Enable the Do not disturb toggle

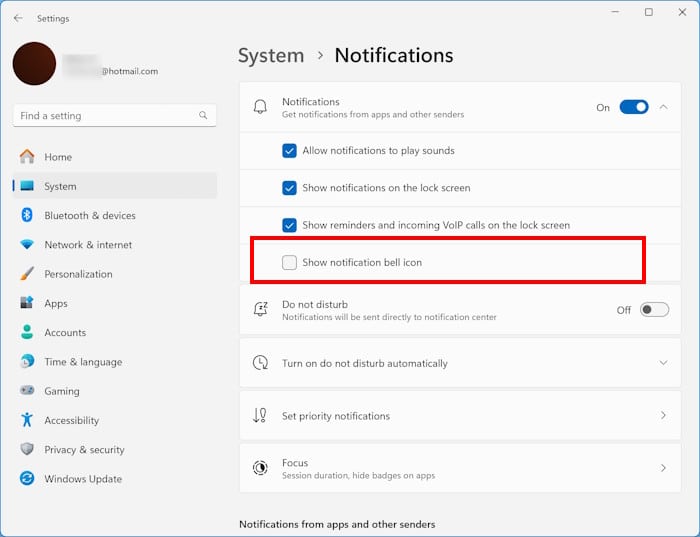coord(654,310)
